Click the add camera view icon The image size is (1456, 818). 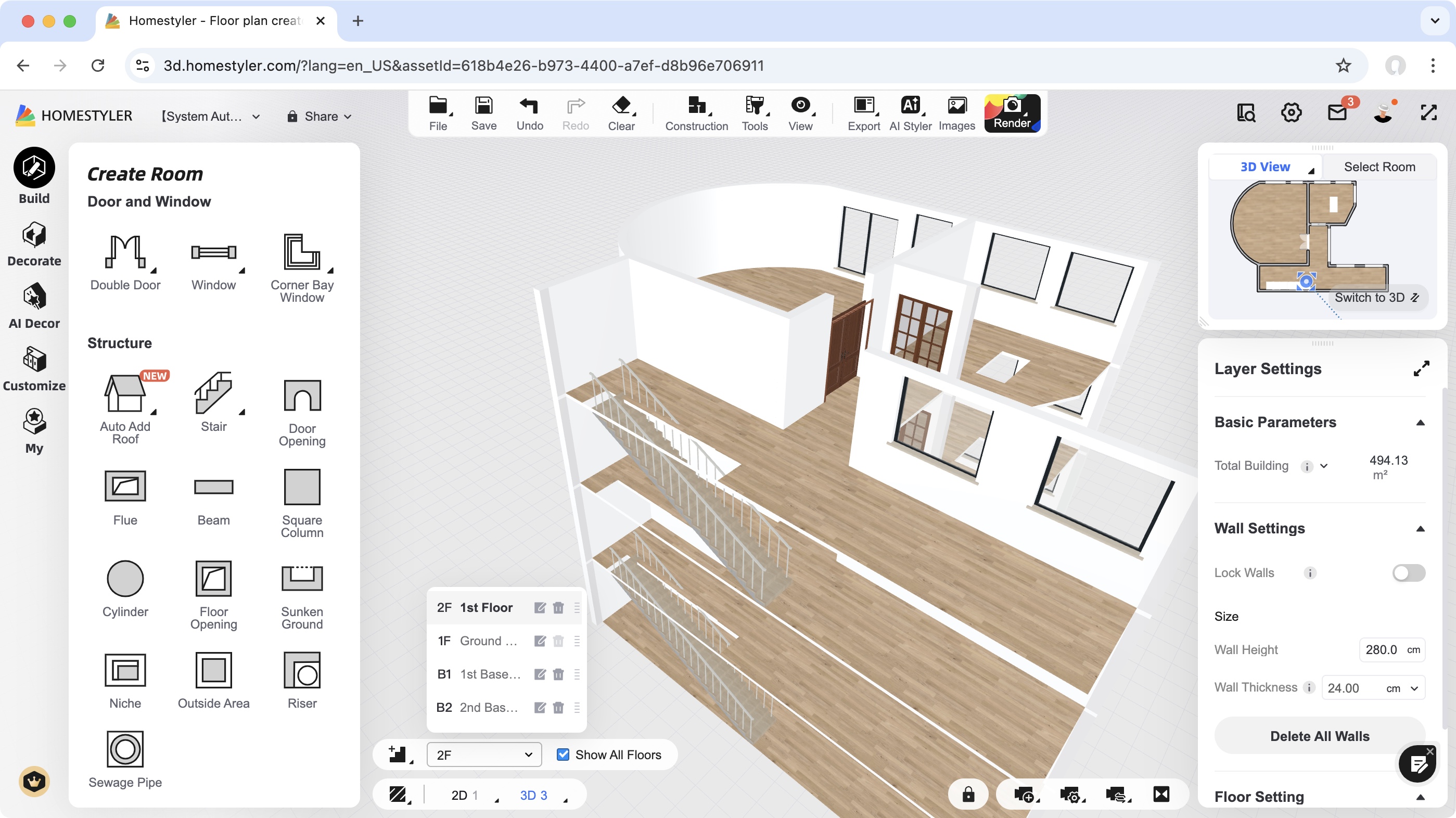pyautogui.click(x=1025, y=794)
